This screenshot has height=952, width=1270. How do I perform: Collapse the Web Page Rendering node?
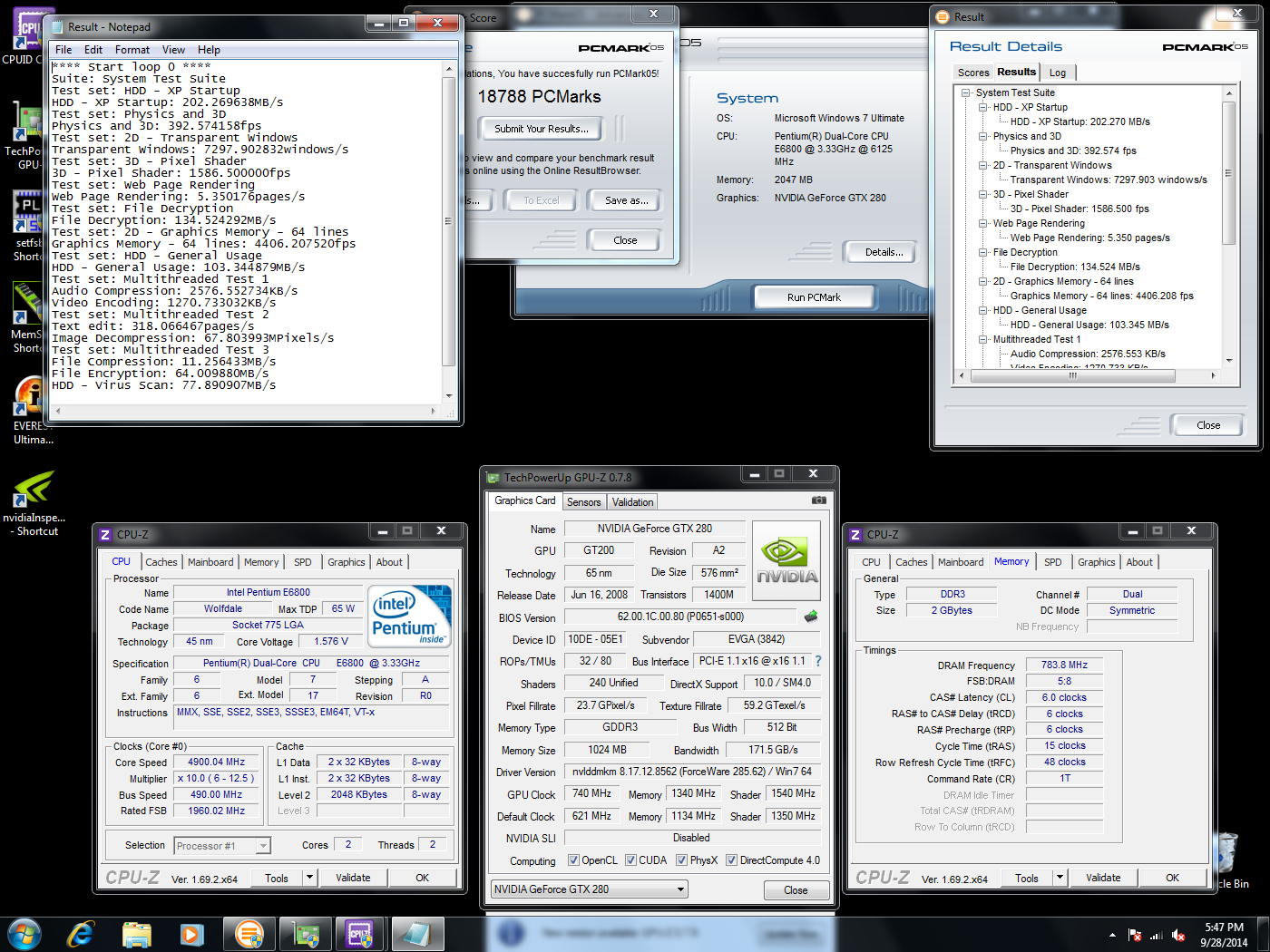point(983,223)
